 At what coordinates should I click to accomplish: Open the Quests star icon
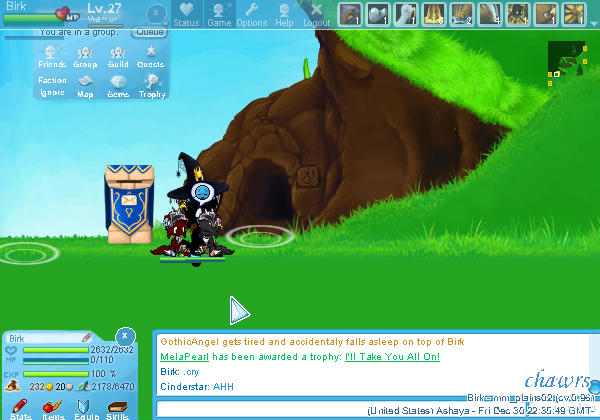[x=151, y=57]
